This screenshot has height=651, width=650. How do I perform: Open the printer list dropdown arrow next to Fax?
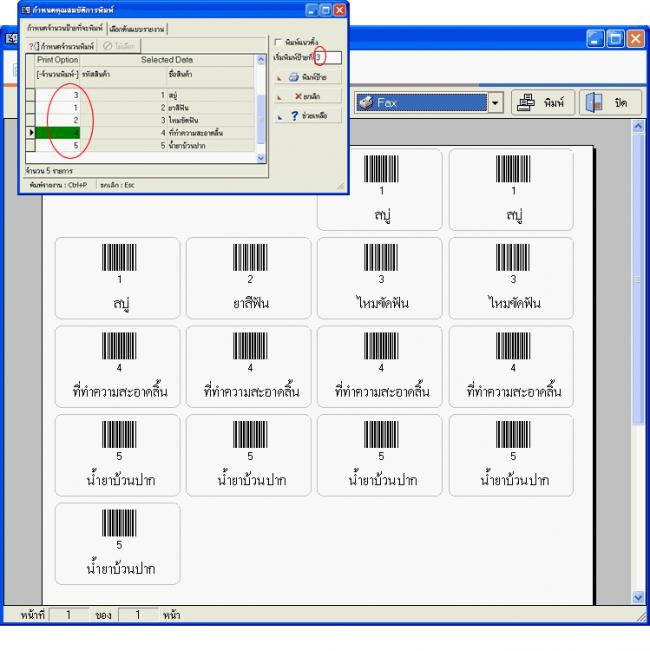(495, 103)
